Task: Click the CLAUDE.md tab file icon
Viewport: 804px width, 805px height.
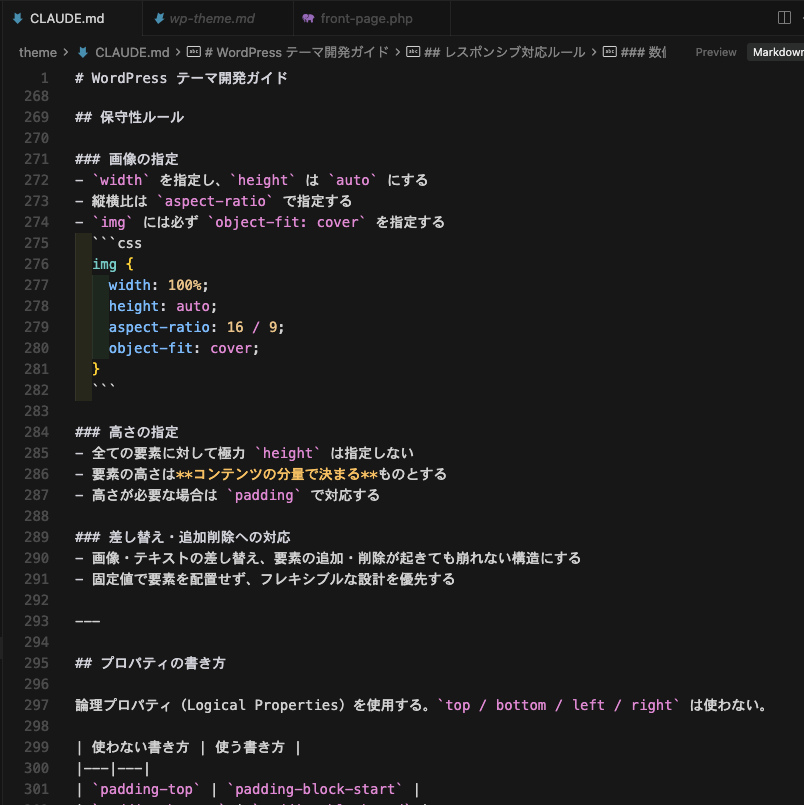Action: (x=17, y=18)
